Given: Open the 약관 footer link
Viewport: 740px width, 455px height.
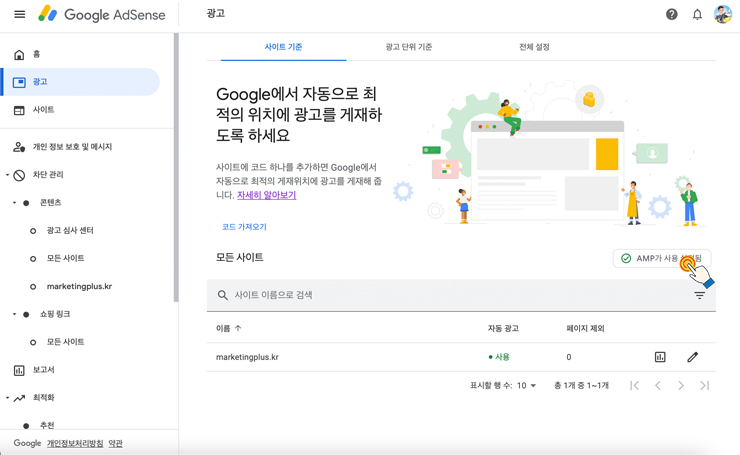Looking at the screenshot, I should click(x=116, y=443).
